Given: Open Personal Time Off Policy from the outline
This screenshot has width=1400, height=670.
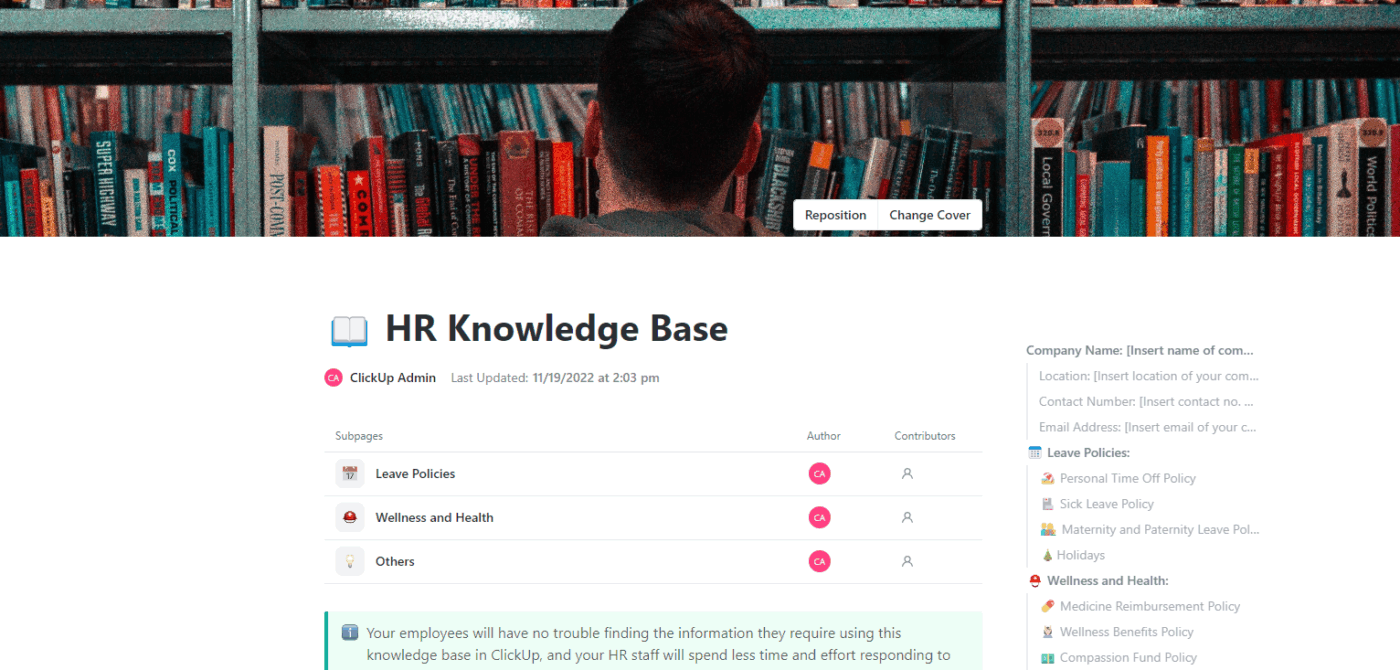Looking at the screenshot, I should click(x=1128, y=478).
